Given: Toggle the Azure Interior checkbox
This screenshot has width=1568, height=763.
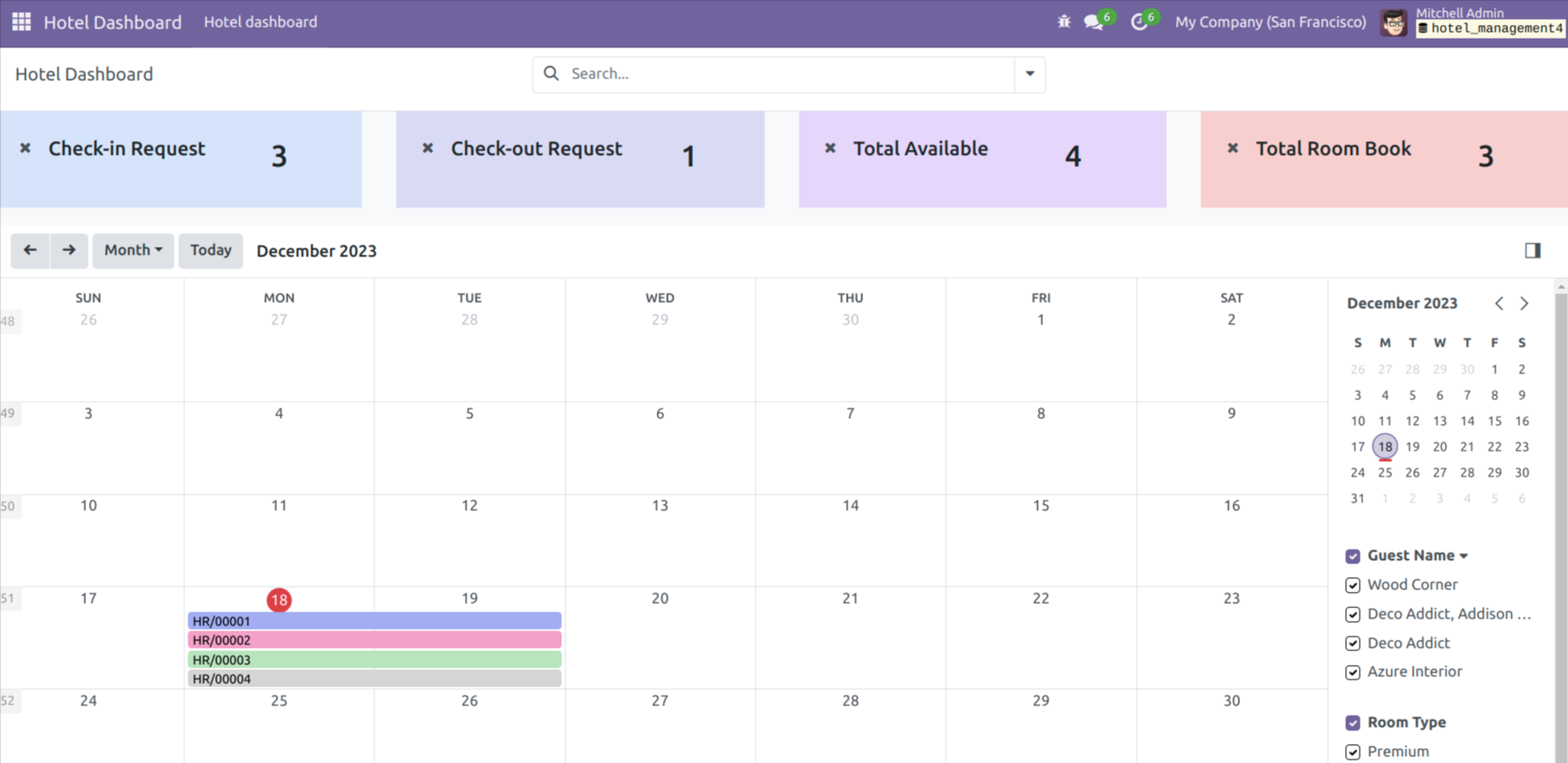Looking at the screenshot, I should (x=1353, y=672).
